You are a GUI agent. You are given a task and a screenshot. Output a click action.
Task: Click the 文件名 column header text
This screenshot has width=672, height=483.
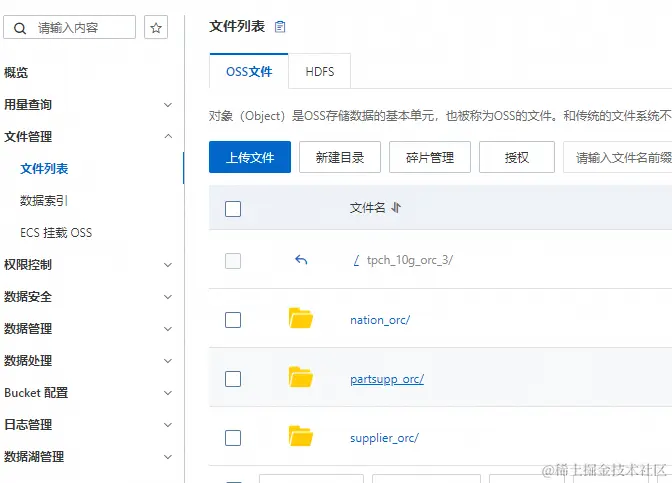pyautogui.click(x=367, y=208)
